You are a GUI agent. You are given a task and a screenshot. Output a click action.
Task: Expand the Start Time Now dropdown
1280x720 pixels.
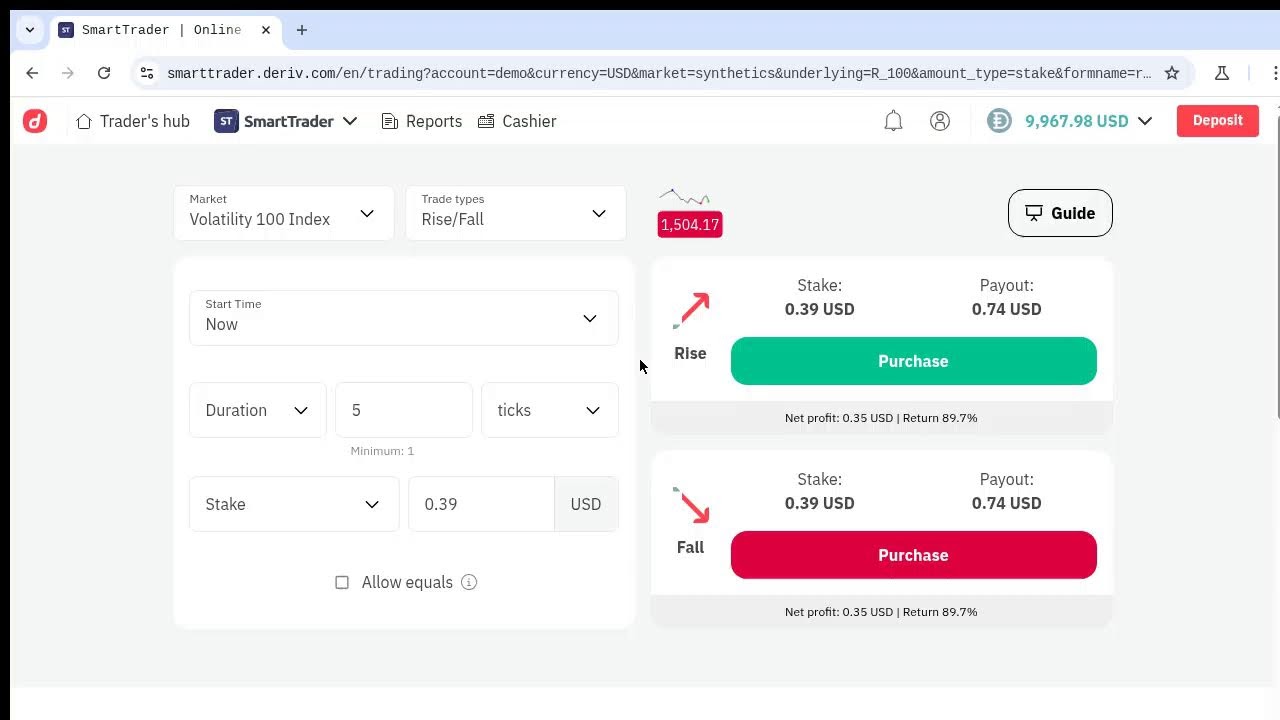pyautogui.click(x=404, y=318)
